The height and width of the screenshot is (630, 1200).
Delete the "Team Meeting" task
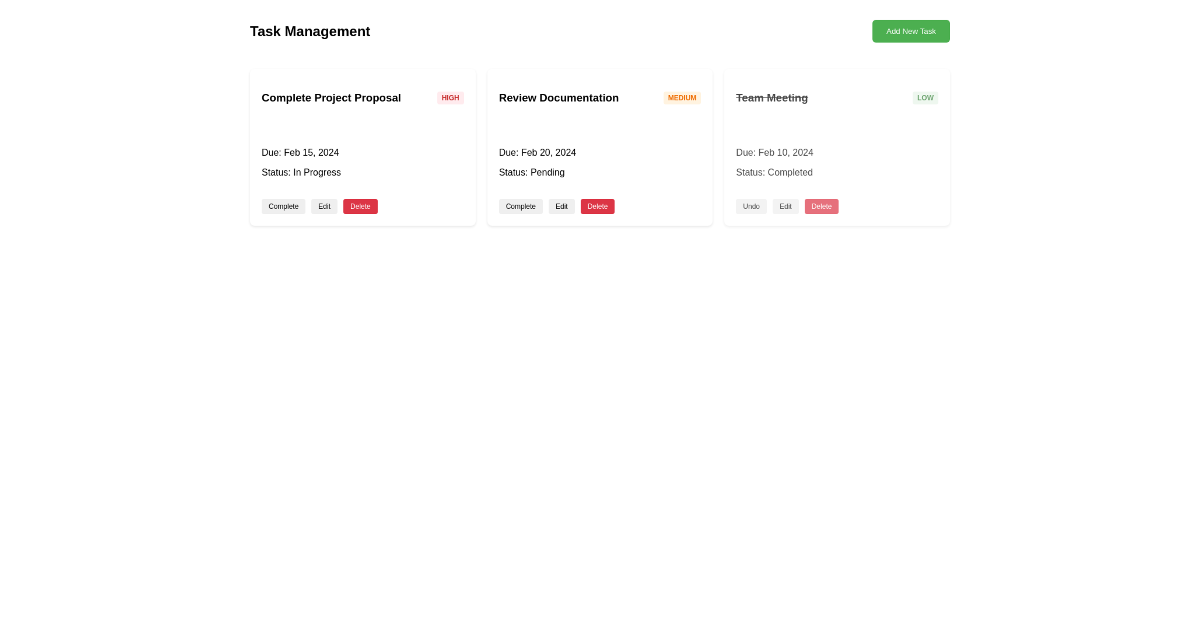click(821, 206)
